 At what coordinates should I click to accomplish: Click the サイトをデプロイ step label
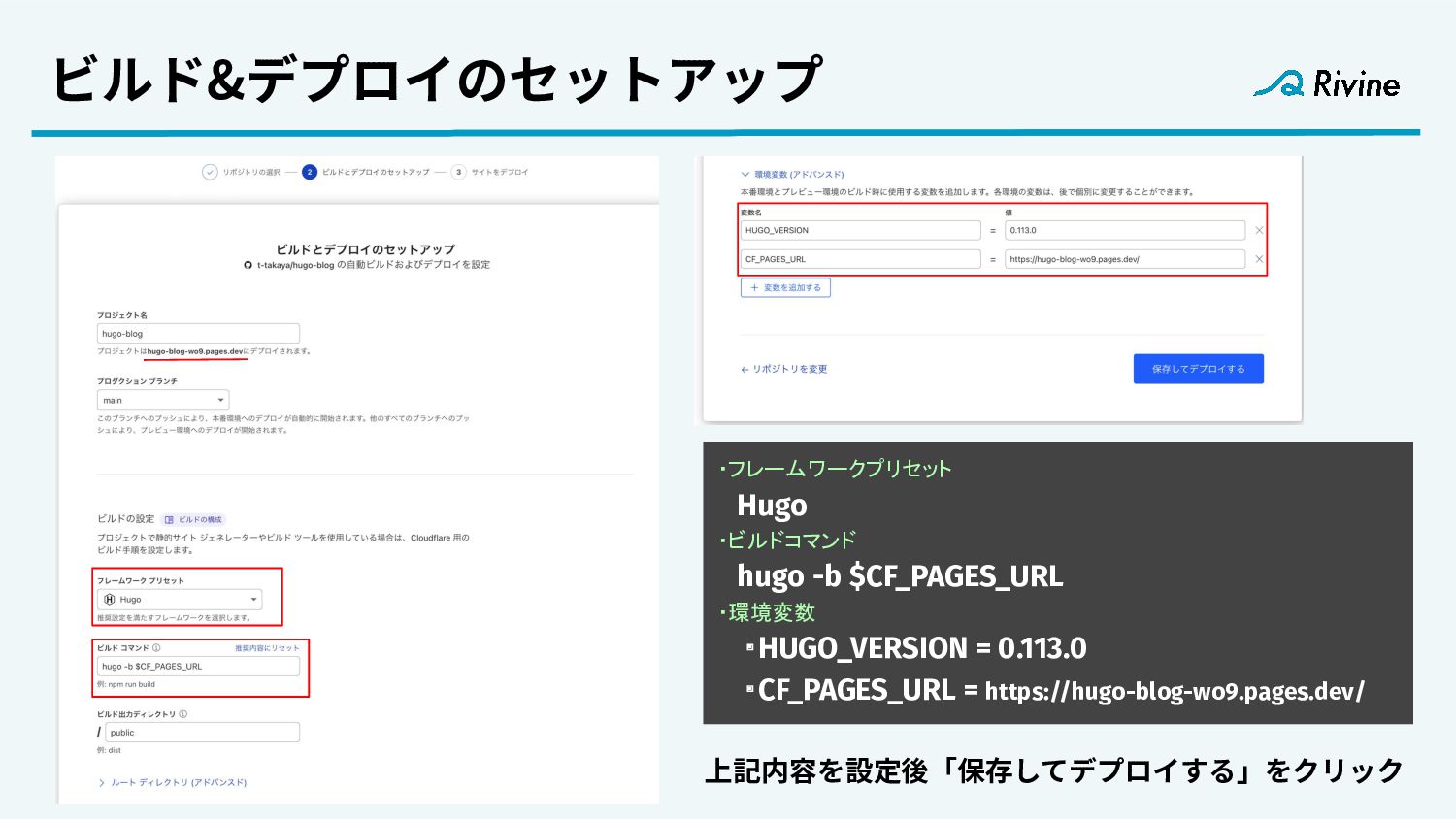coord(500,172)
